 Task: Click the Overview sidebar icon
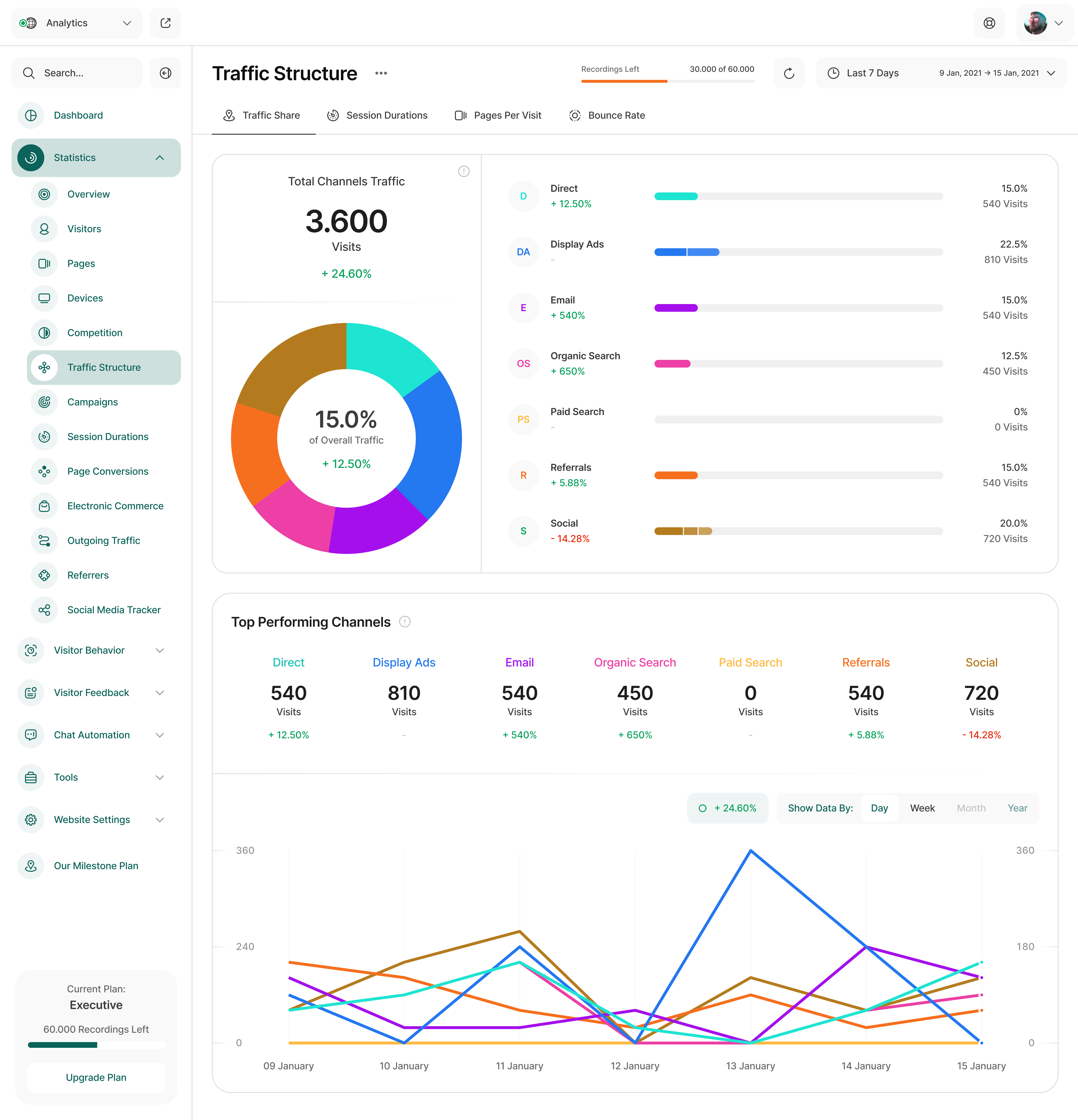click(44, 194)
